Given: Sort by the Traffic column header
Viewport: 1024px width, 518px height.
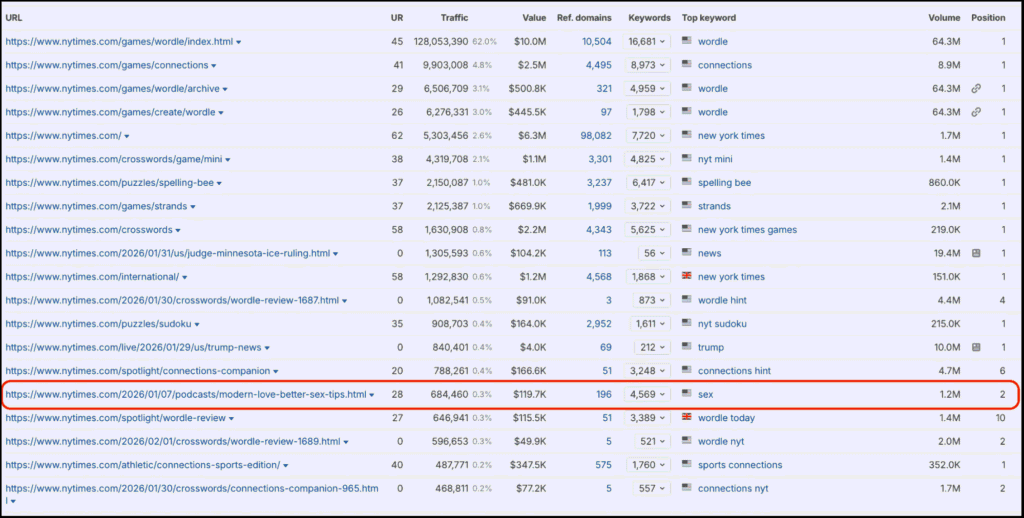Looking at the screenshot, I should (455, 18).
